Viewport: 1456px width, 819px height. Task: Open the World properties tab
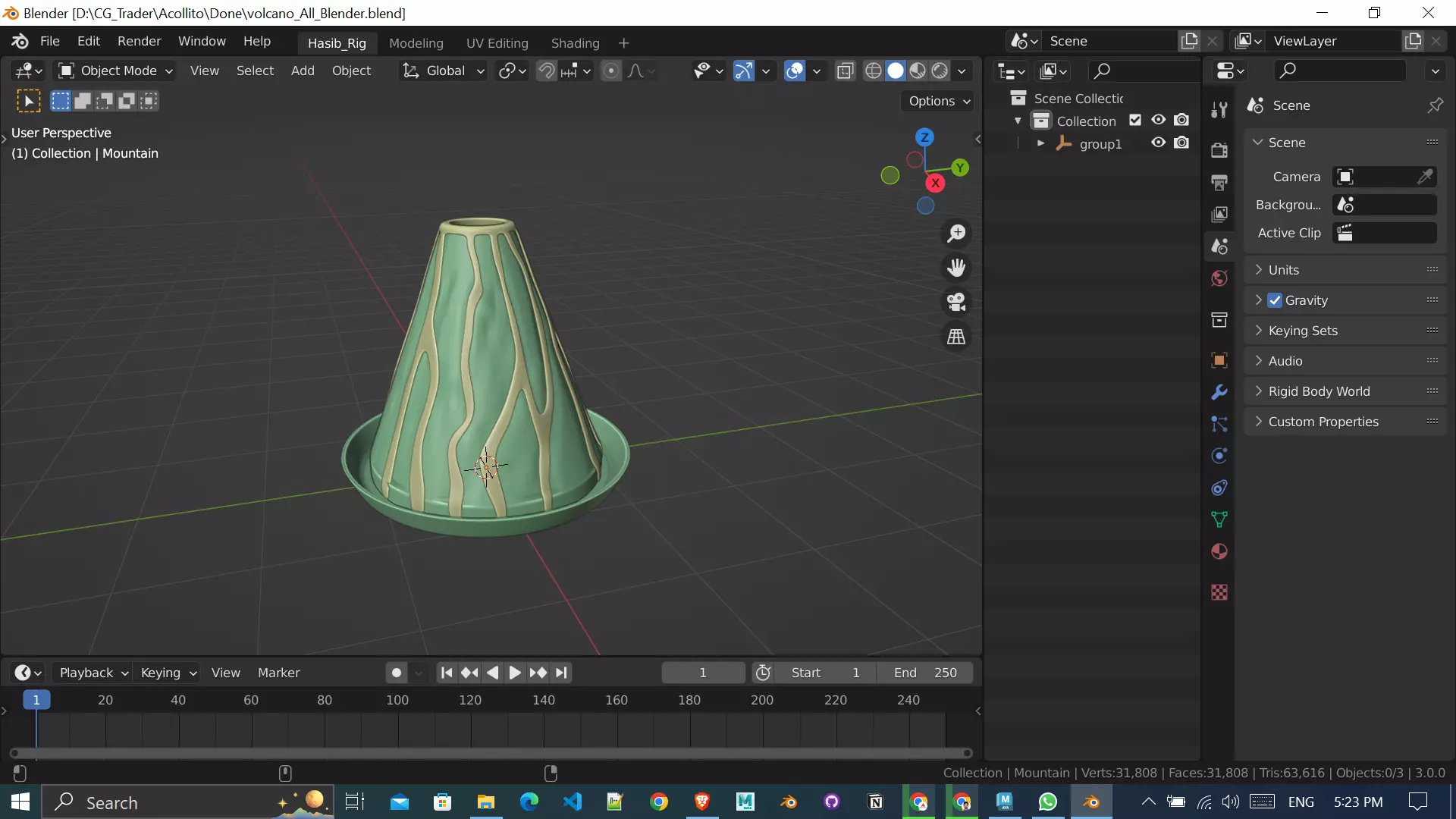tap(1219, 278)
